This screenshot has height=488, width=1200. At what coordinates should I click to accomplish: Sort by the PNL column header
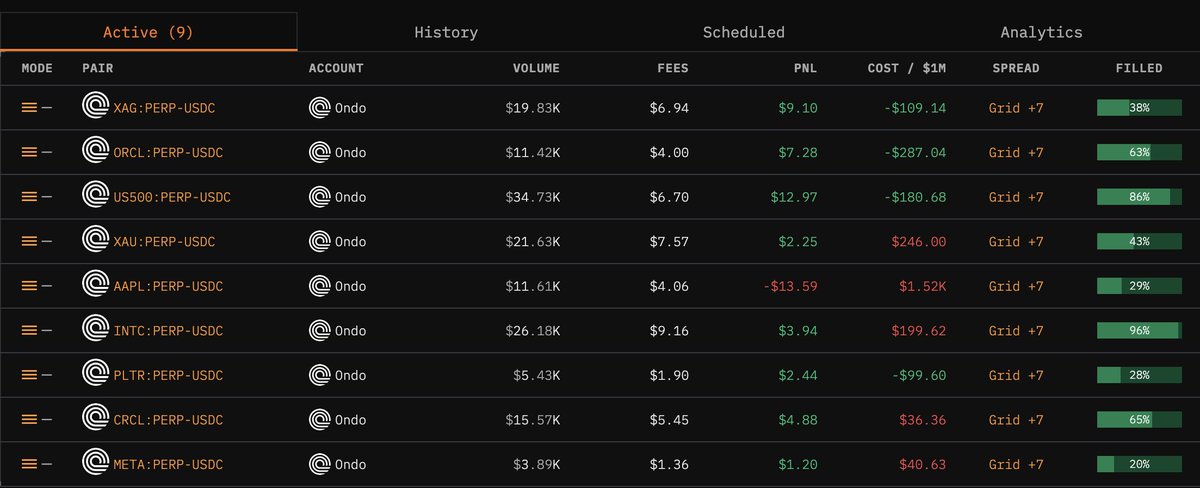coord(802,68)
